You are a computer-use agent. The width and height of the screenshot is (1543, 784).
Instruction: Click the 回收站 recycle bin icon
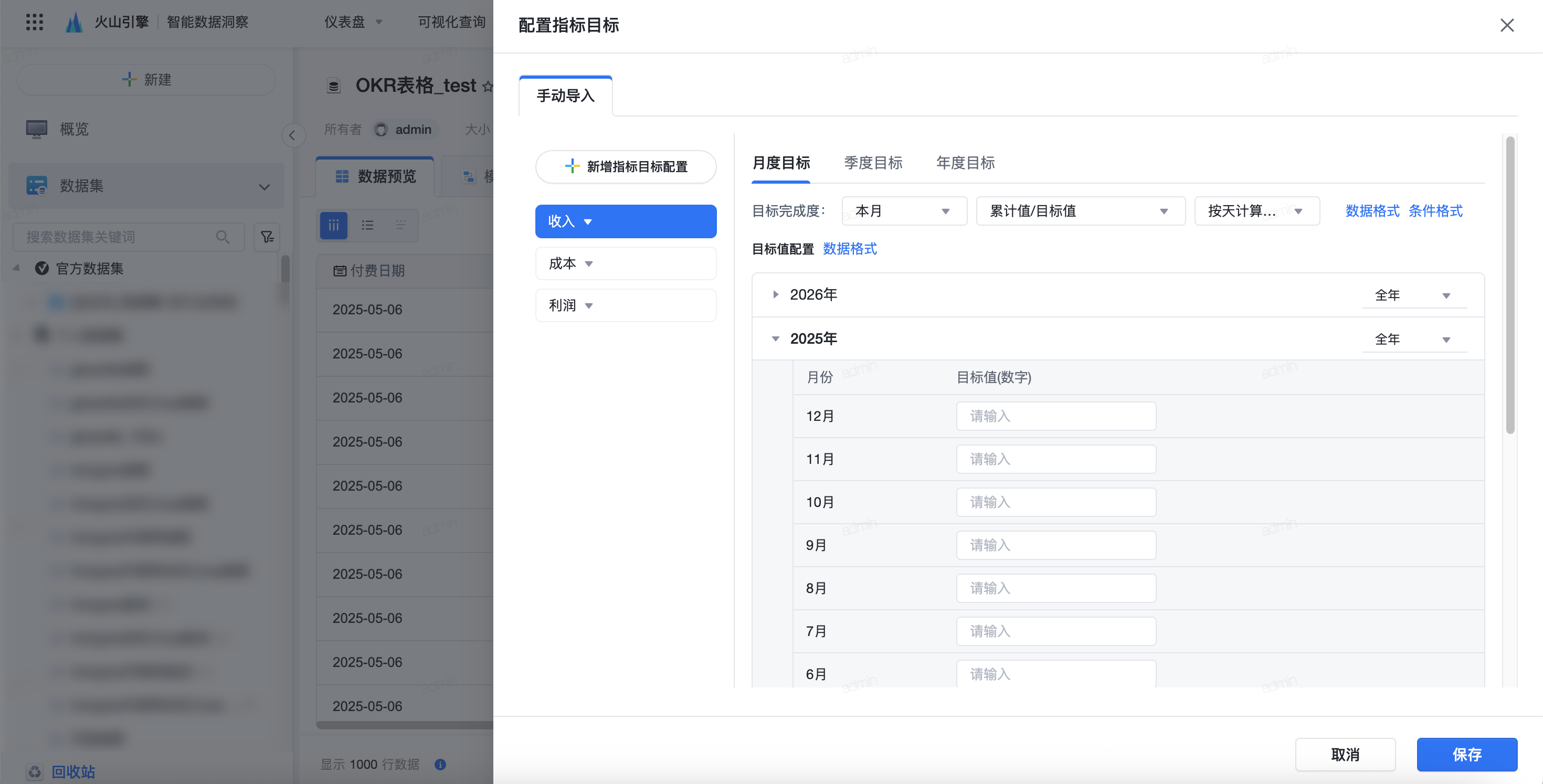coord(35,771)
